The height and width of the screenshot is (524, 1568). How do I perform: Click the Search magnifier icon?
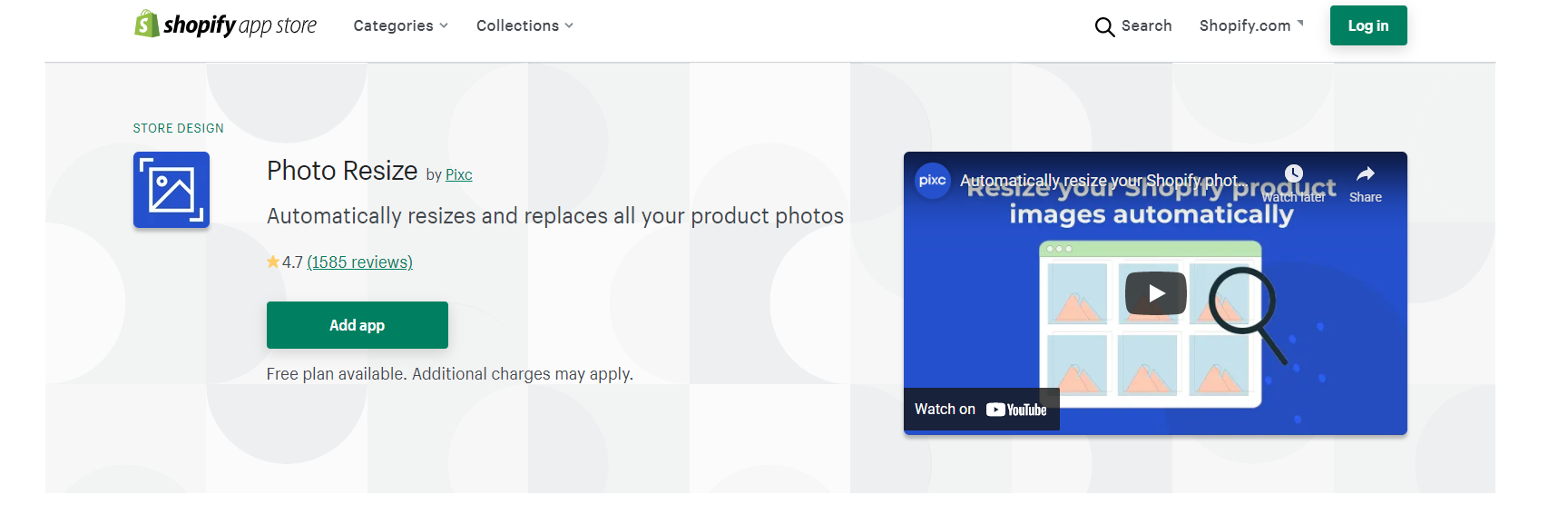(x=1104, y=26)
